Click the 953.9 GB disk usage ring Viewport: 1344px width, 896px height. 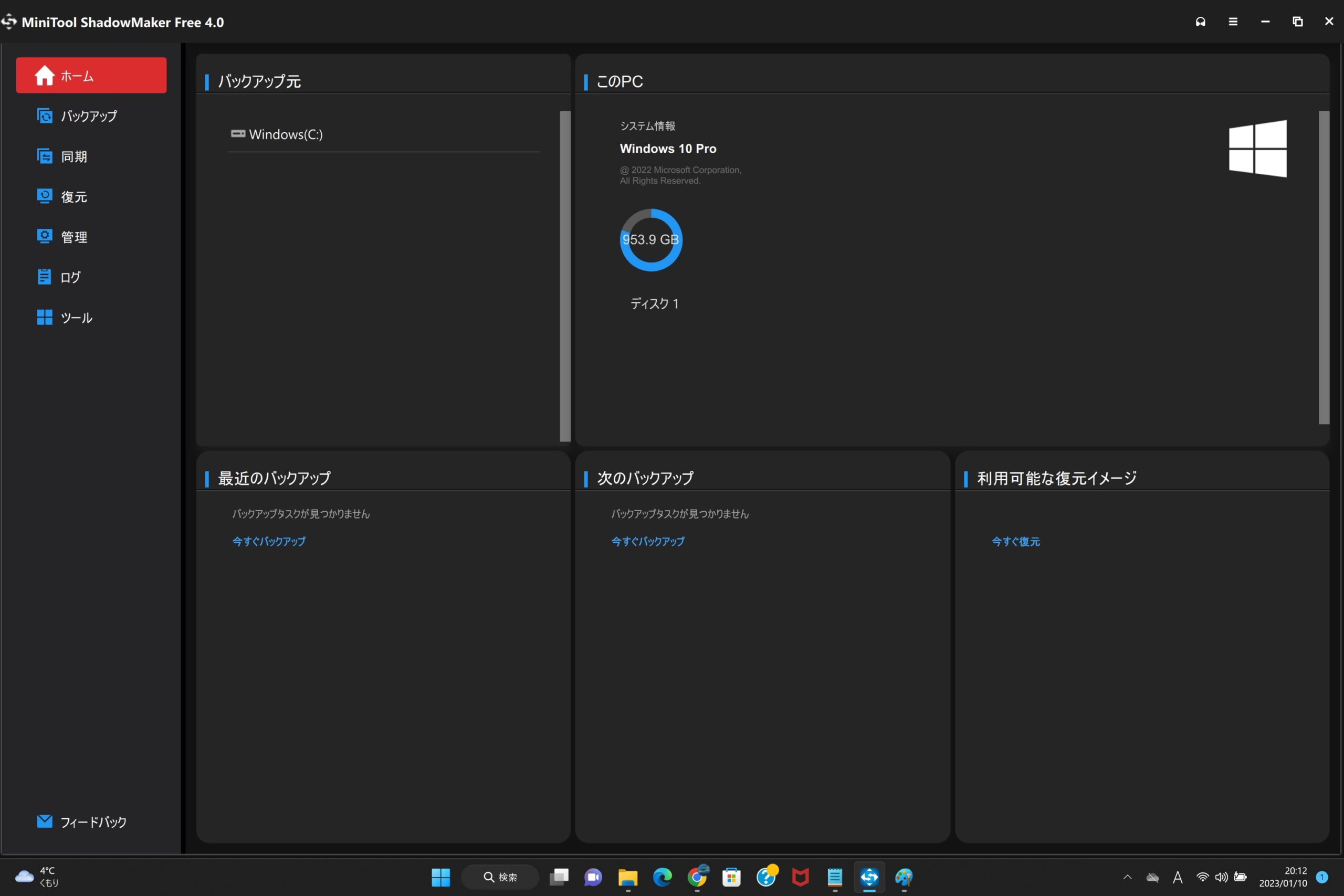click(651, 240)
